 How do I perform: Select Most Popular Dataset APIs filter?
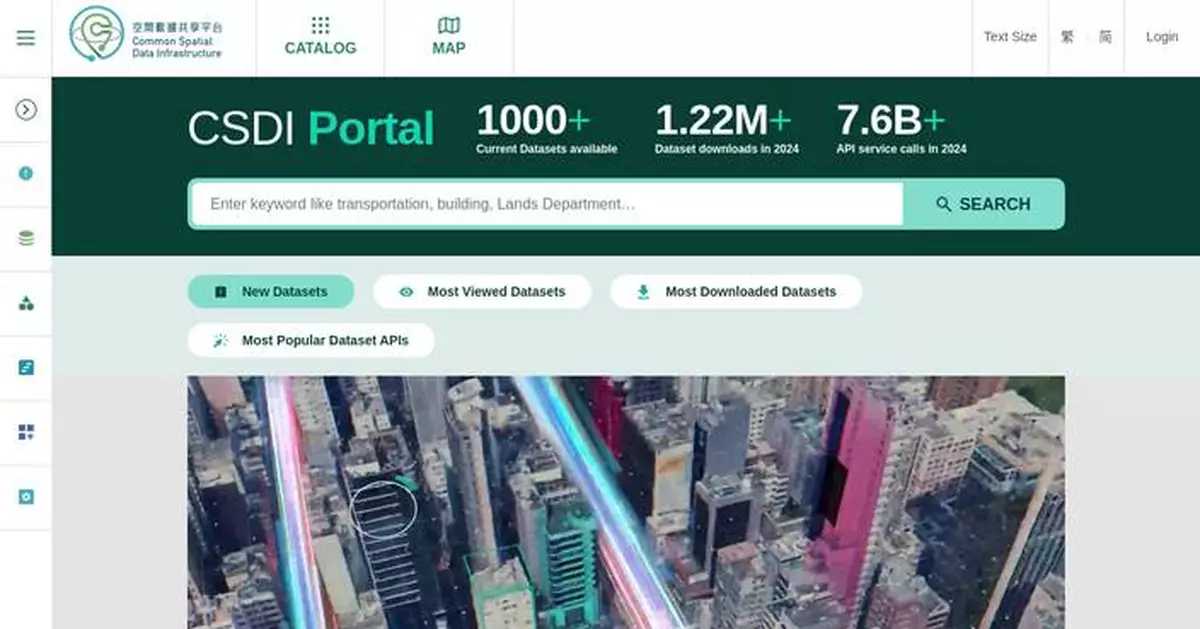click(311, 340)
